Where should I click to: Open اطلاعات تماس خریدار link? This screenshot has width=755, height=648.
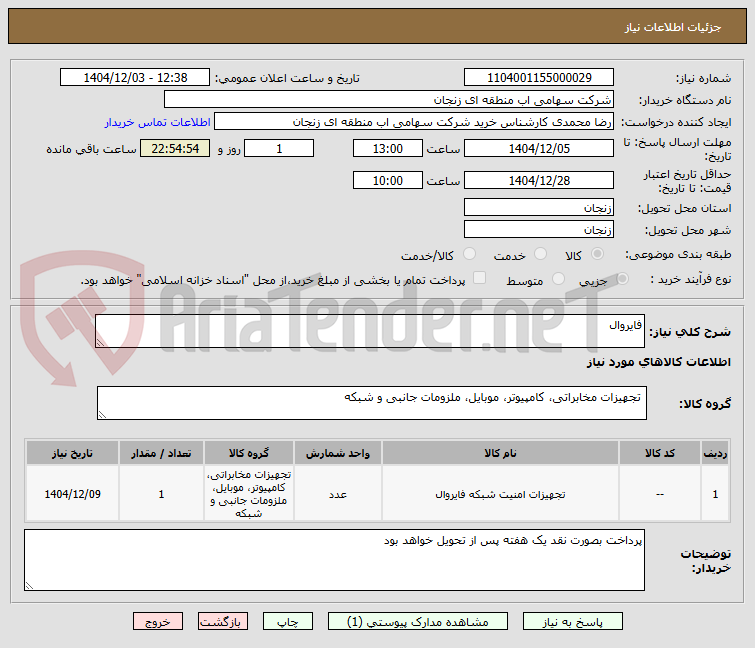coord(157,122)
